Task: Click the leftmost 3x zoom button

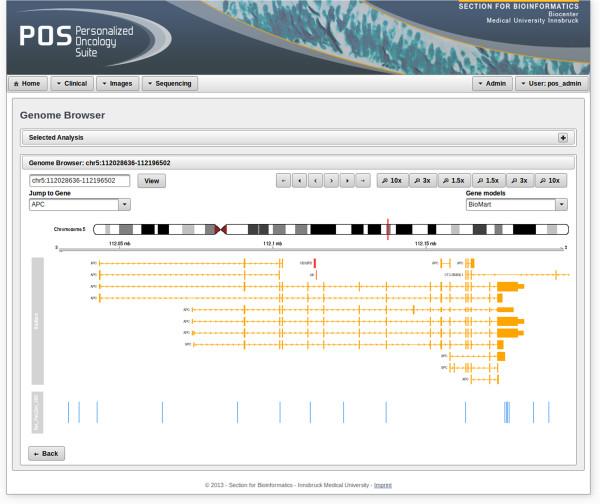Action: click(422, 181)
